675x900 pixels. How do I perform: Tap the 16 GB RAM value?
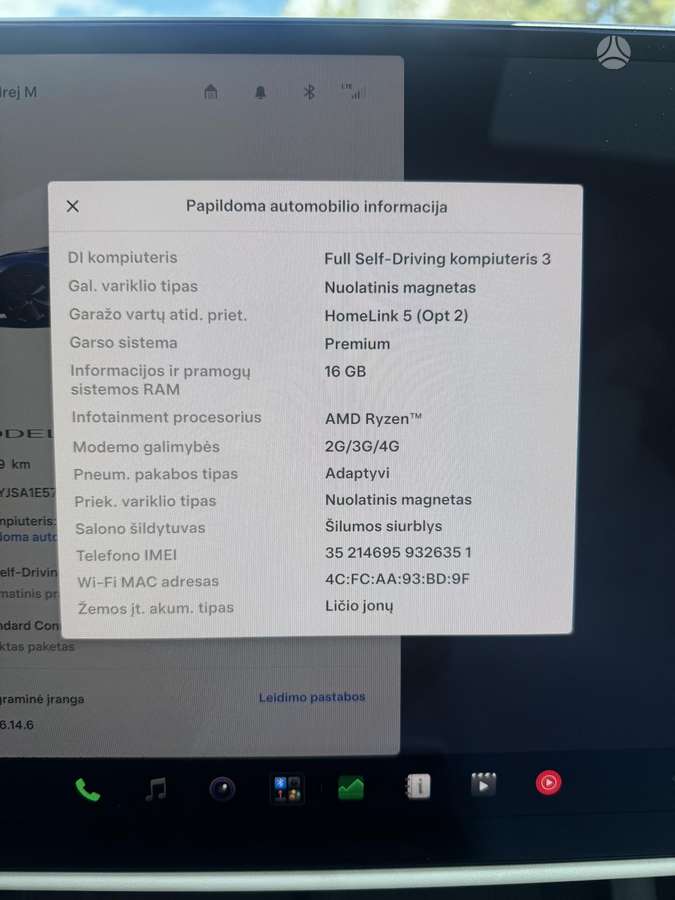[x=345, y=371]
